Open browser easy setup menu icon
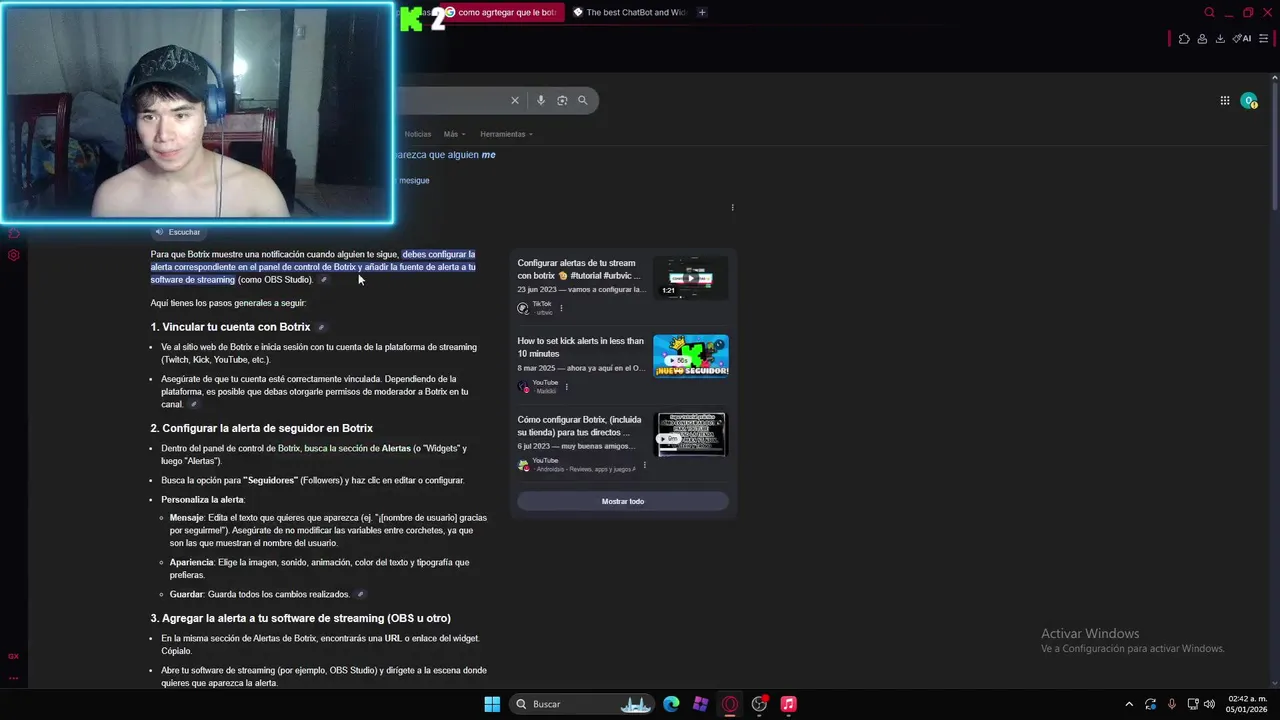 click(x=1263, y=39)
